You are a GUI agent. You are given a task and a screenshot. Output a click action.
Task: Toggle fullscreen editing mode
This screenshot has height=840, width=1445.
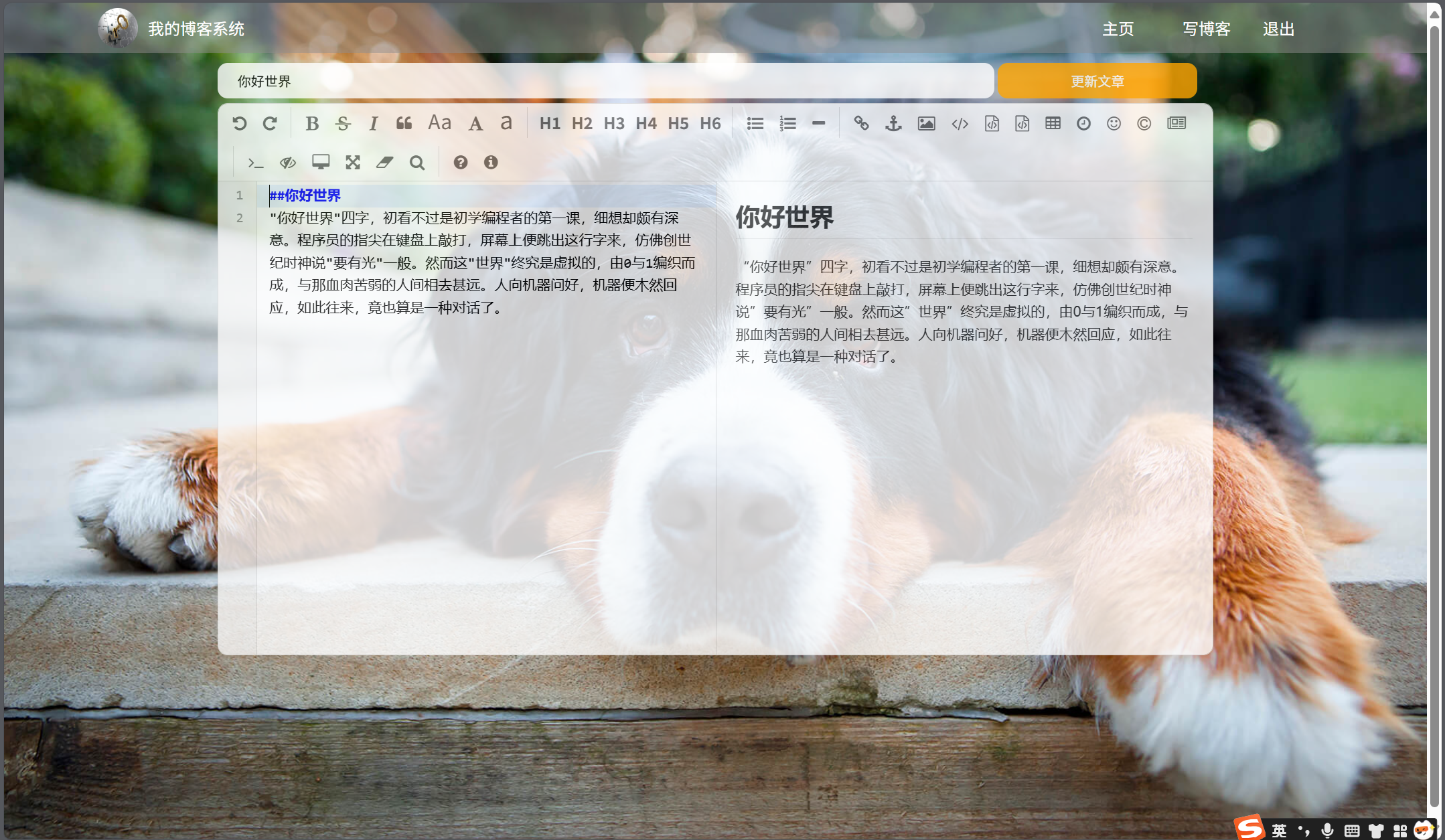pos(353,162)
